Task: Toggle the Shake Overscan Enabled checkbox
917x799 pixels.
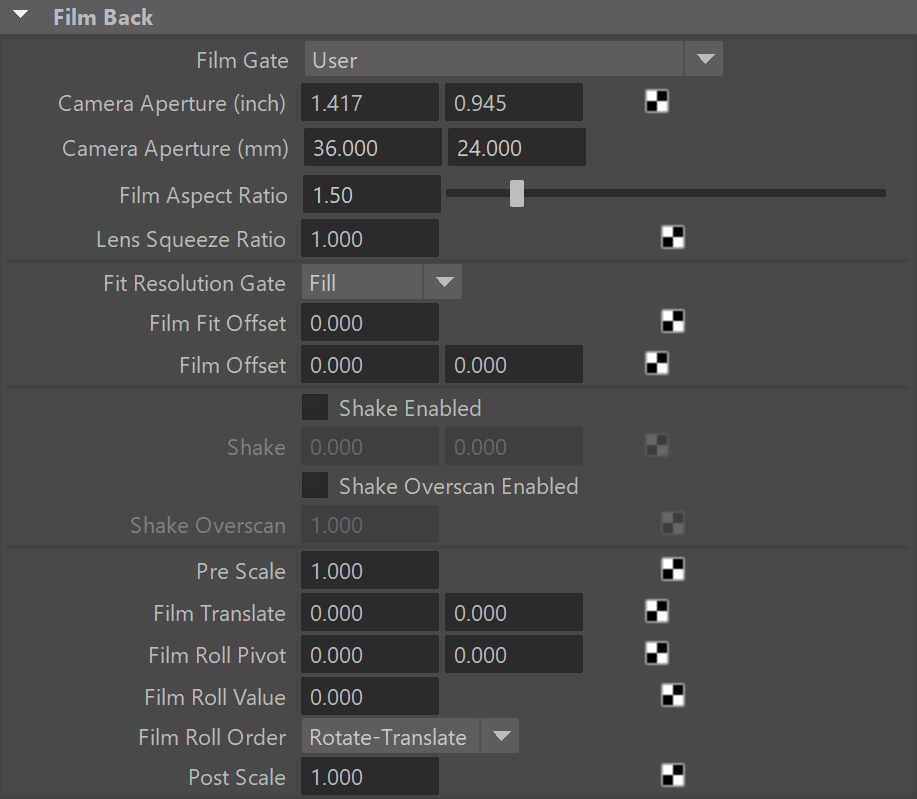Action: (315, 485)
